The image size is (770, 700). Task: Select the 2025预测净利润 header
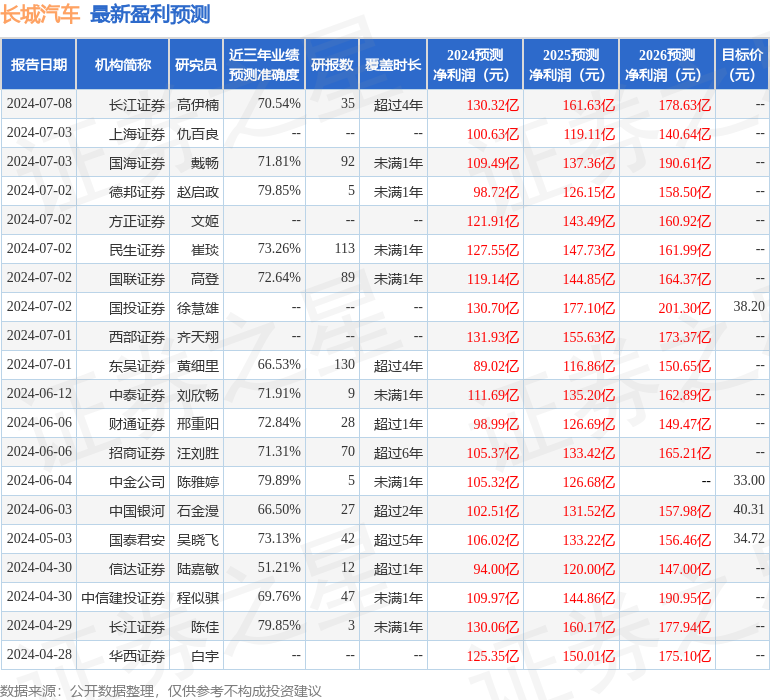tap(571, 64)
